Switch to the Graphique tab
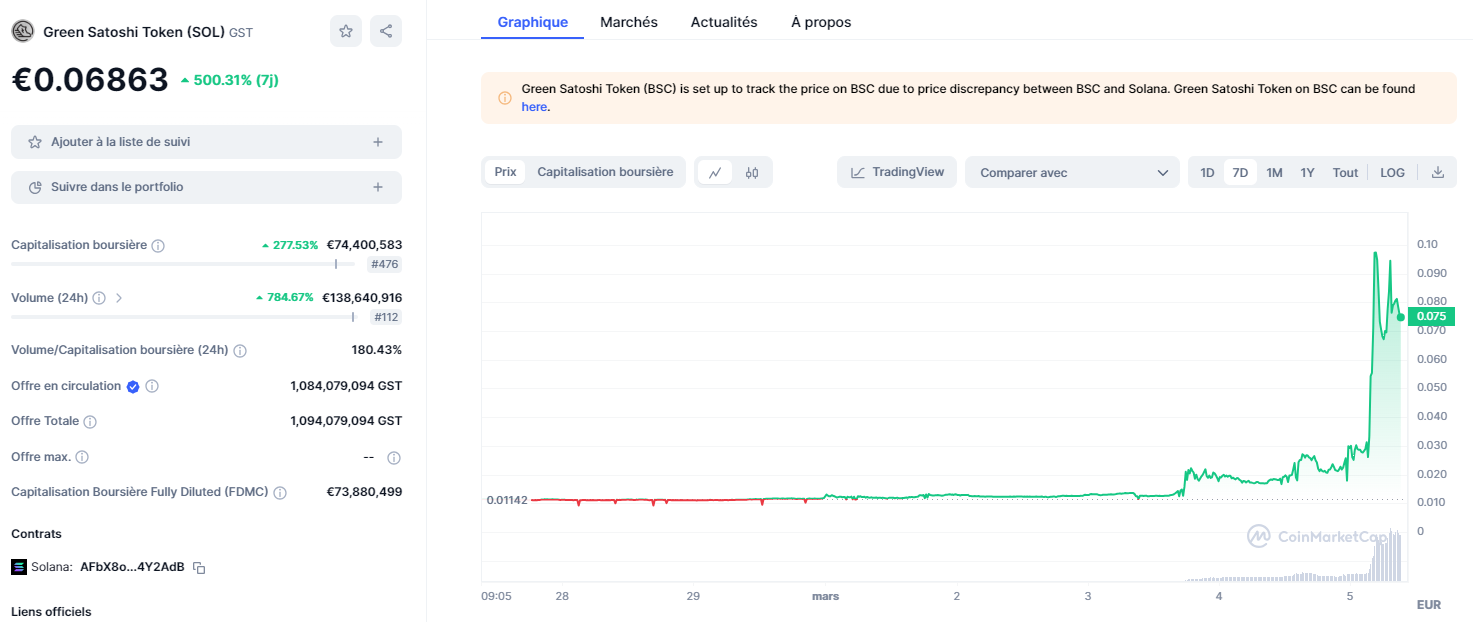The height and width of the screenshot is (622, 1473). 532,22
